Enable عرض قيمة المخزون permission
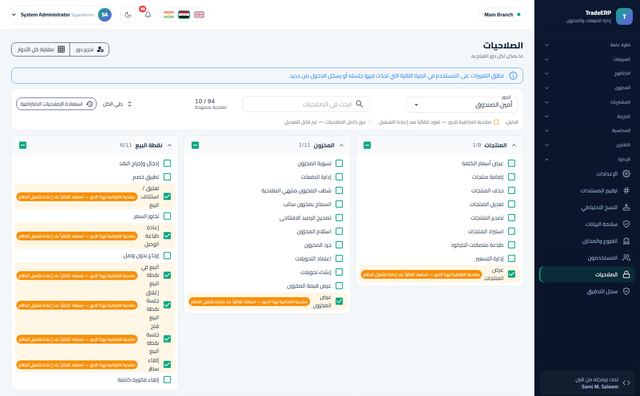 [339, 285]
